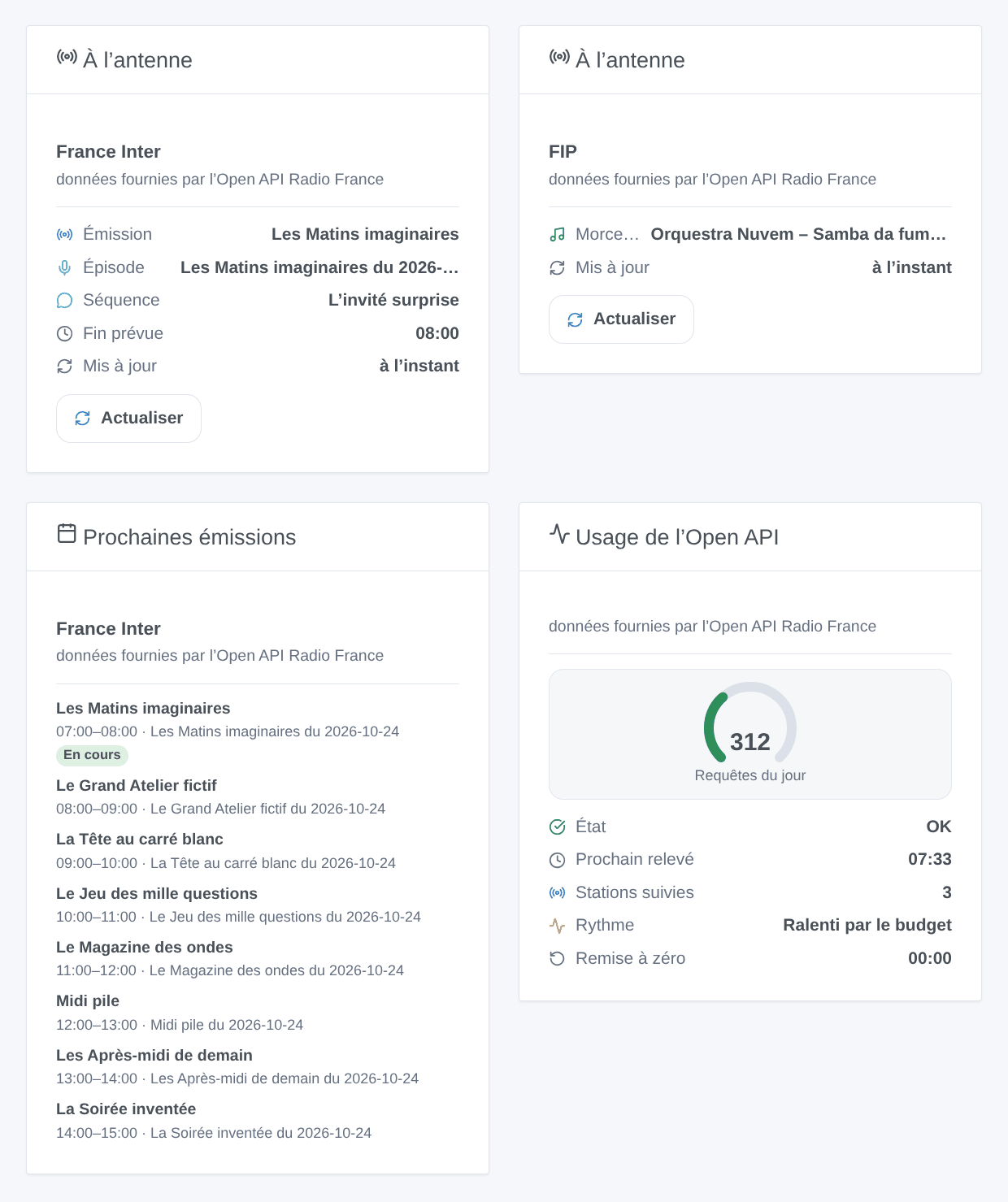The image size is (1008, 1202).
Task: Click the Prochain relevé clock icon
Action: pos(557,860)
